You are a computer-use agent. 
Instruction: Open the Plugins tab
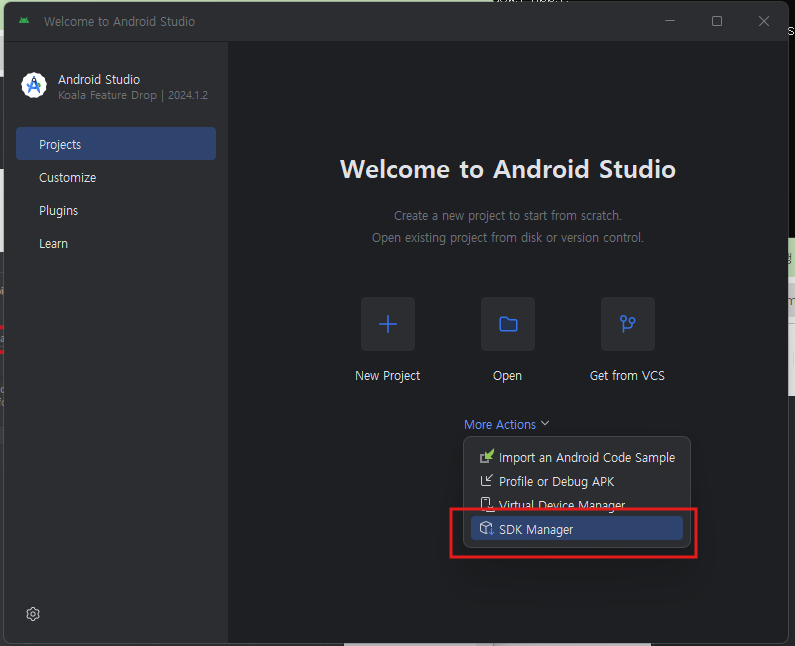[x=116, y=210]
